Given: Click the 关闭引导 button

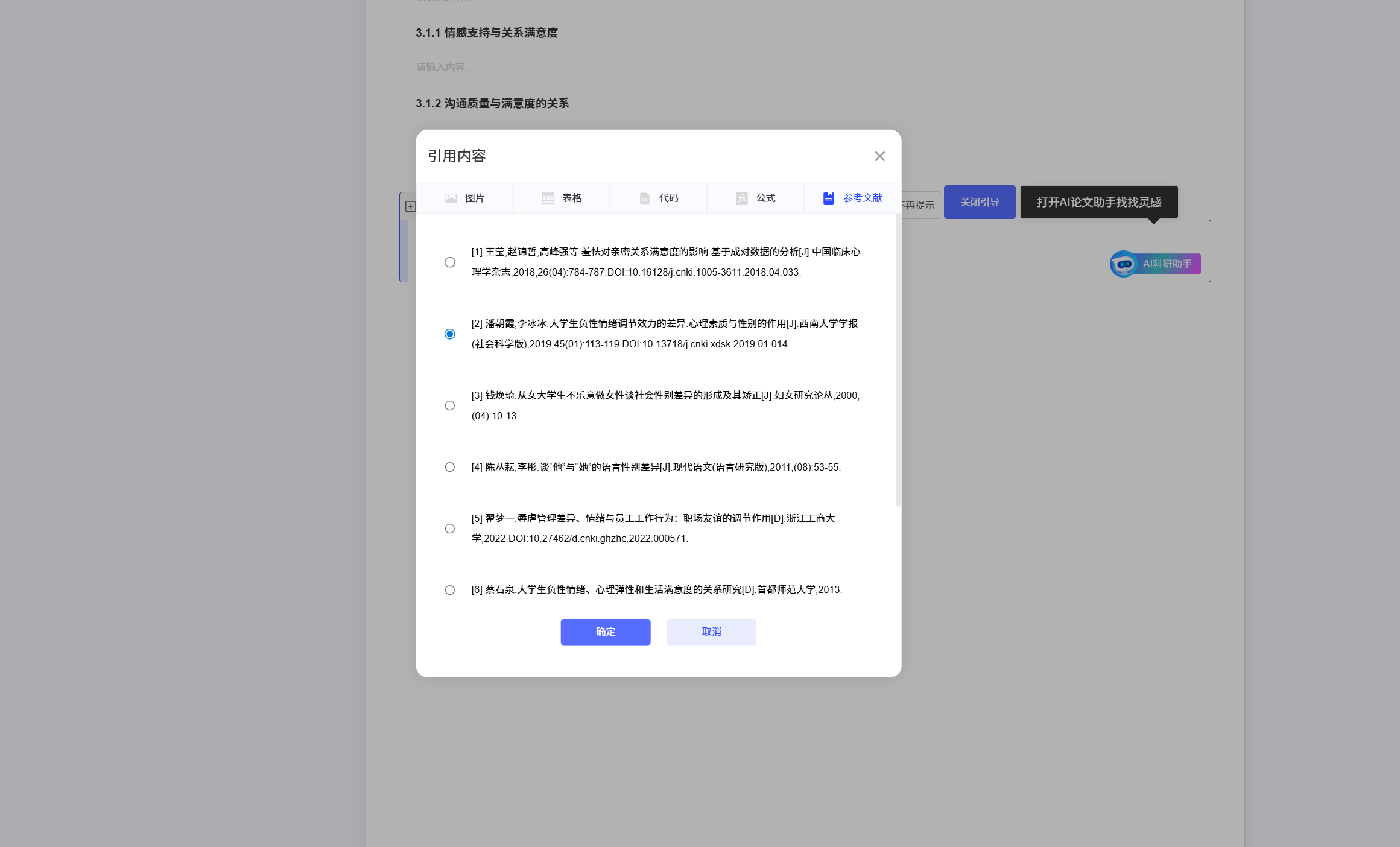Looking at the screenshot, I should pos(979,202).
